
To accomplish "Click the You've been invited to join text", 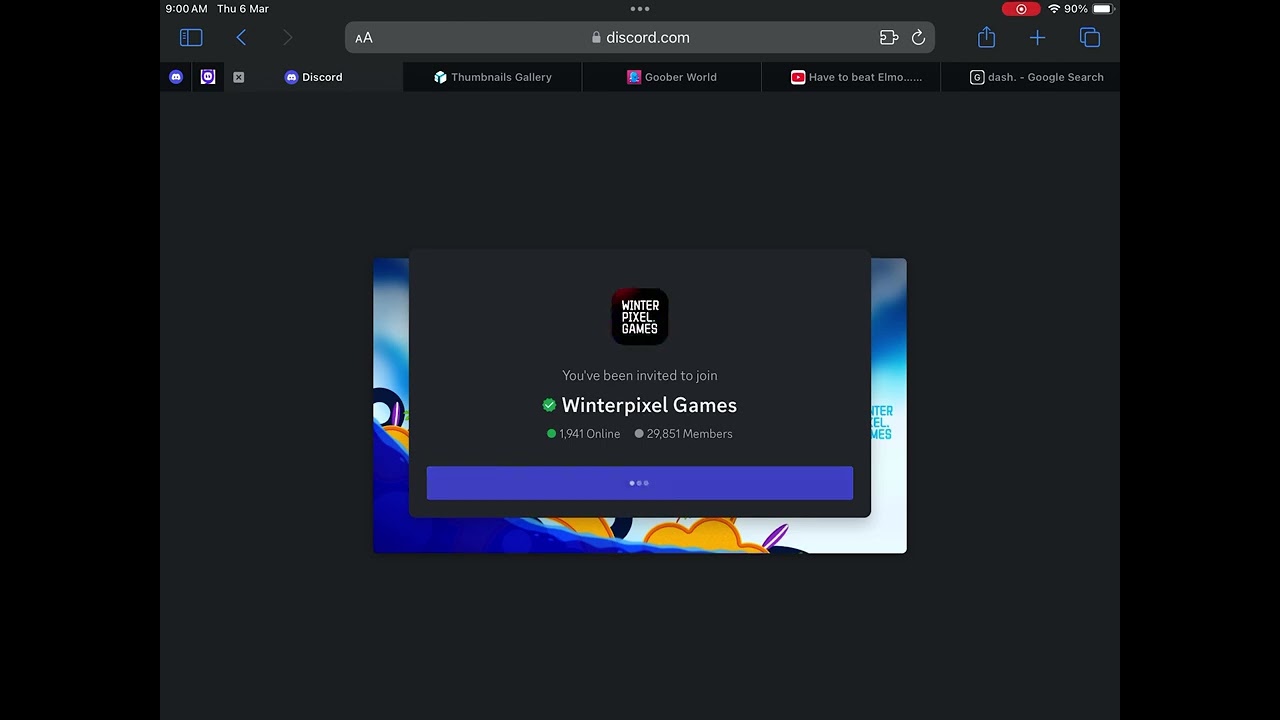I will tap(640, 376).
